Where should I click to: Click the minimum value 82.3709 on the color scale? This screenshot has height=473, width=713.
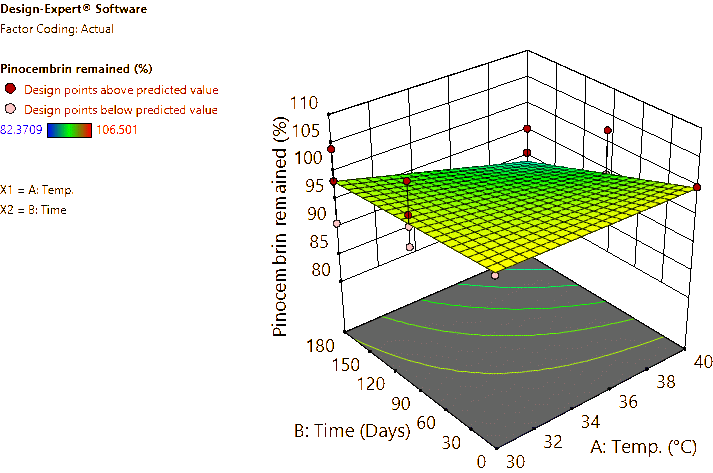click(18, 129)
